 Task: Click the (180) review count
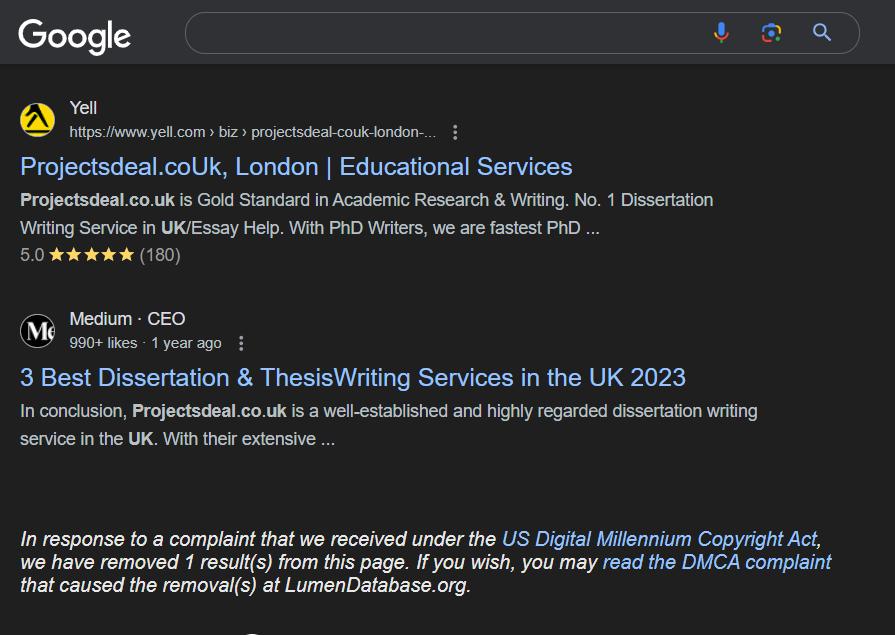(160, 255)
